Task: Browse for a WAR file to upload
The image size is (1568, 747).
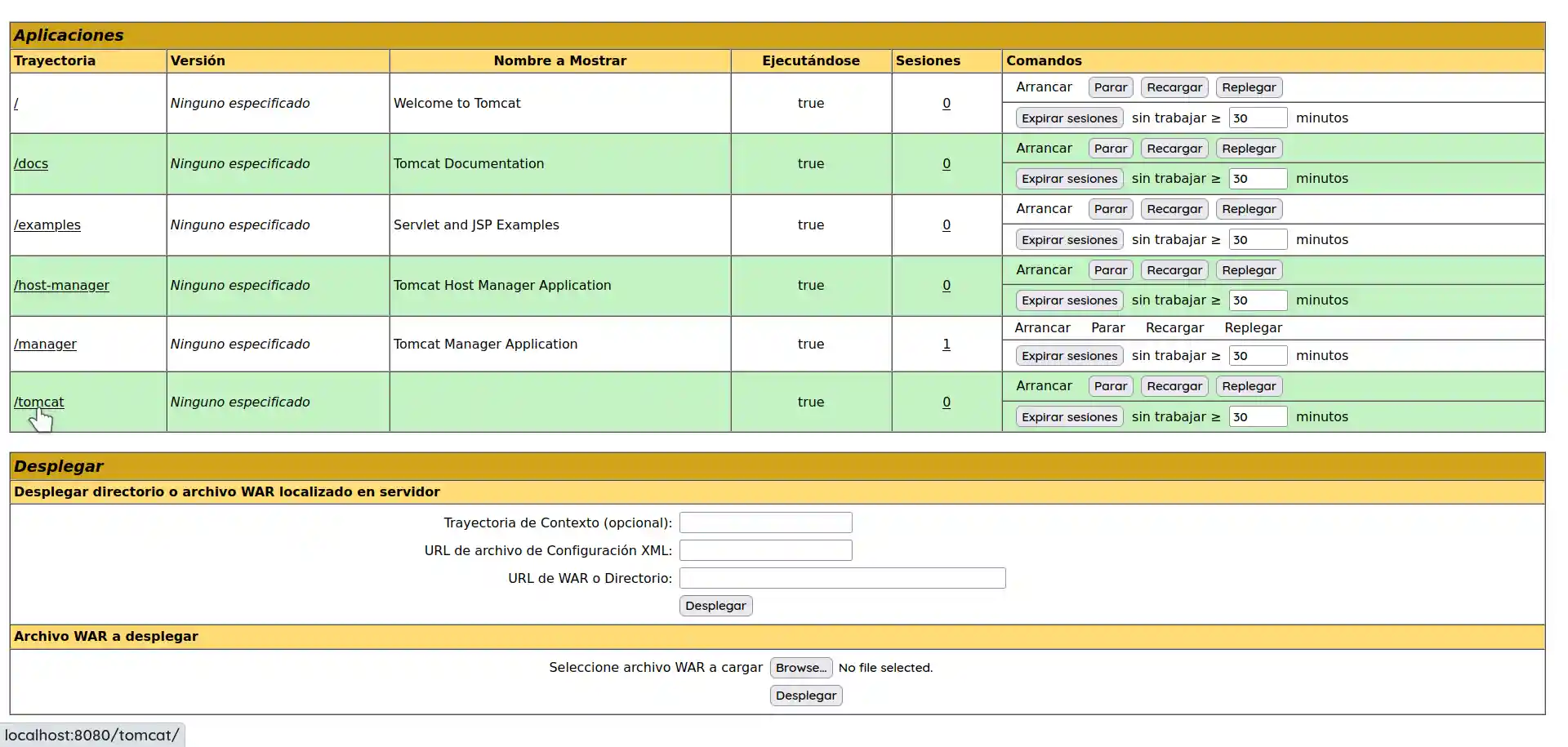Action: tap(800, 668)
